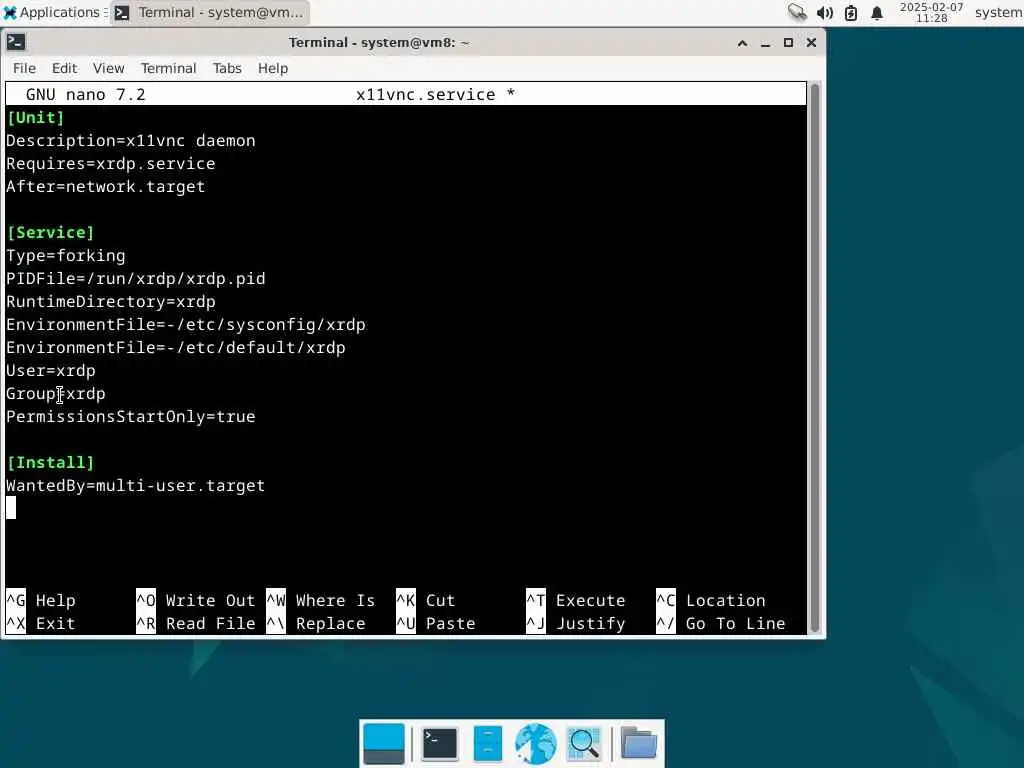Click the [Unit] section header line
This screenshot has height=768, width=1024.
coord(35,118)
